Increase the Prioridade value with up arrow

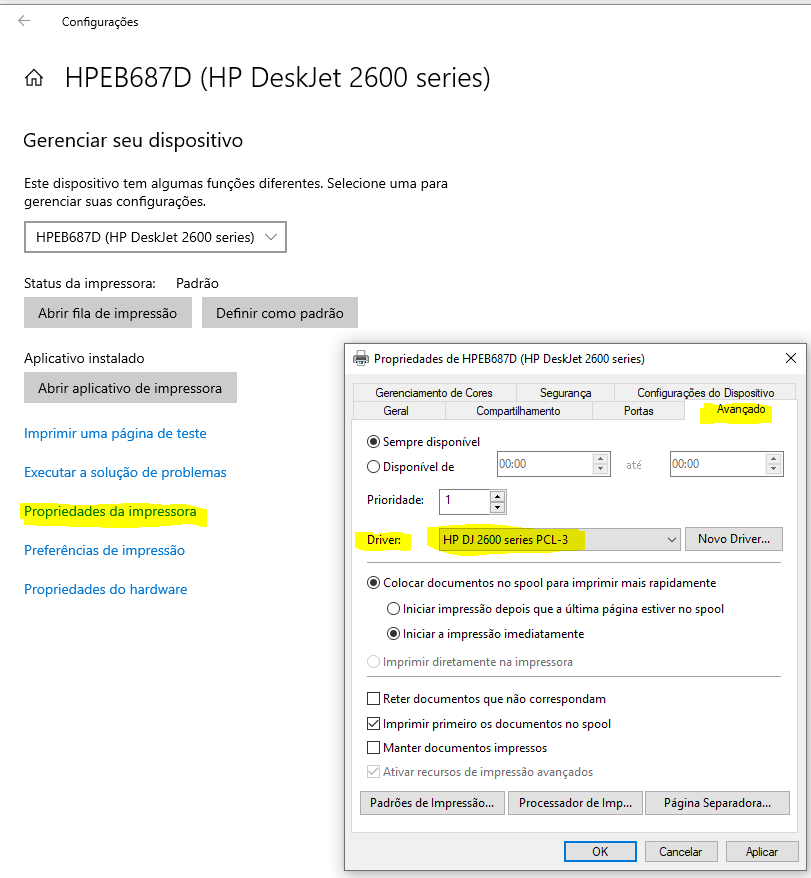point(497,496)
